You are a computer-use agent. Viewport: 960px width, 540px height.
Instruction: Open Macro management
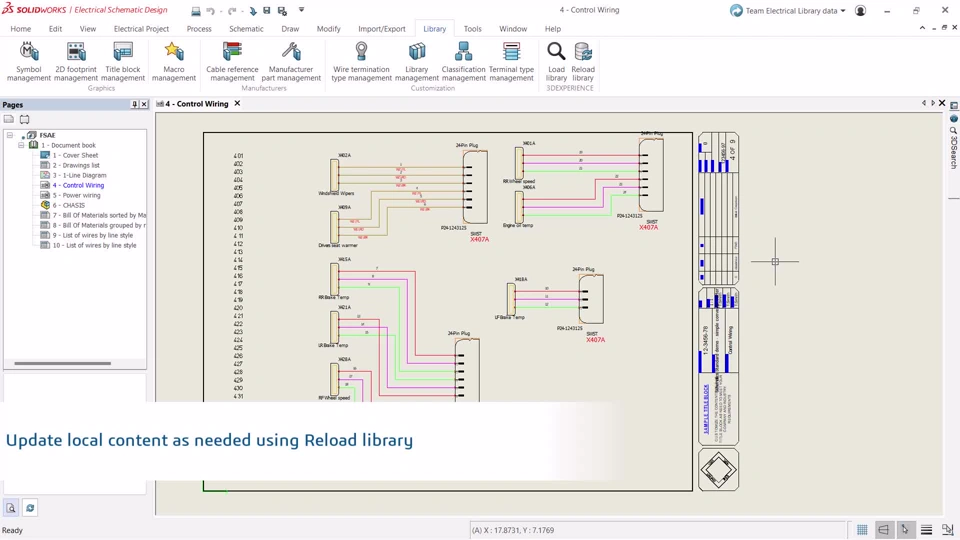point(174,61)
